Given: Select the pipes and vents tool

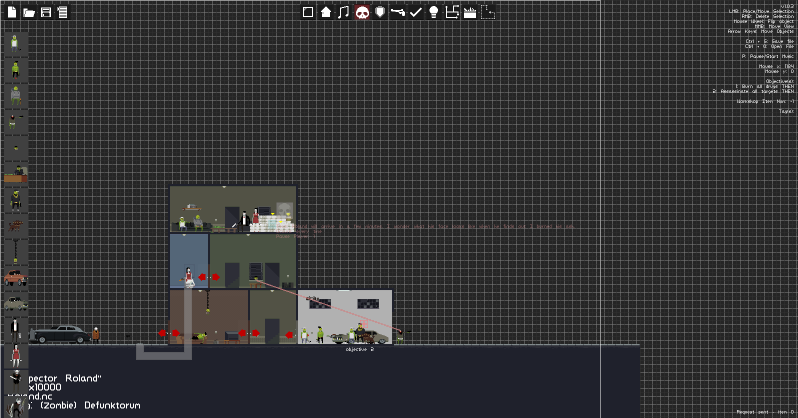Looking at the screenshot, I should (452, 12).
